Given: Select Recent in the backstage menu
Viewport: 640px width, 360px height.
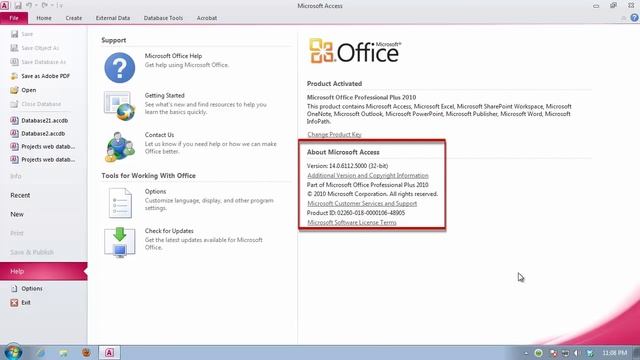Looking at the screenshot, I should [20, 195].
